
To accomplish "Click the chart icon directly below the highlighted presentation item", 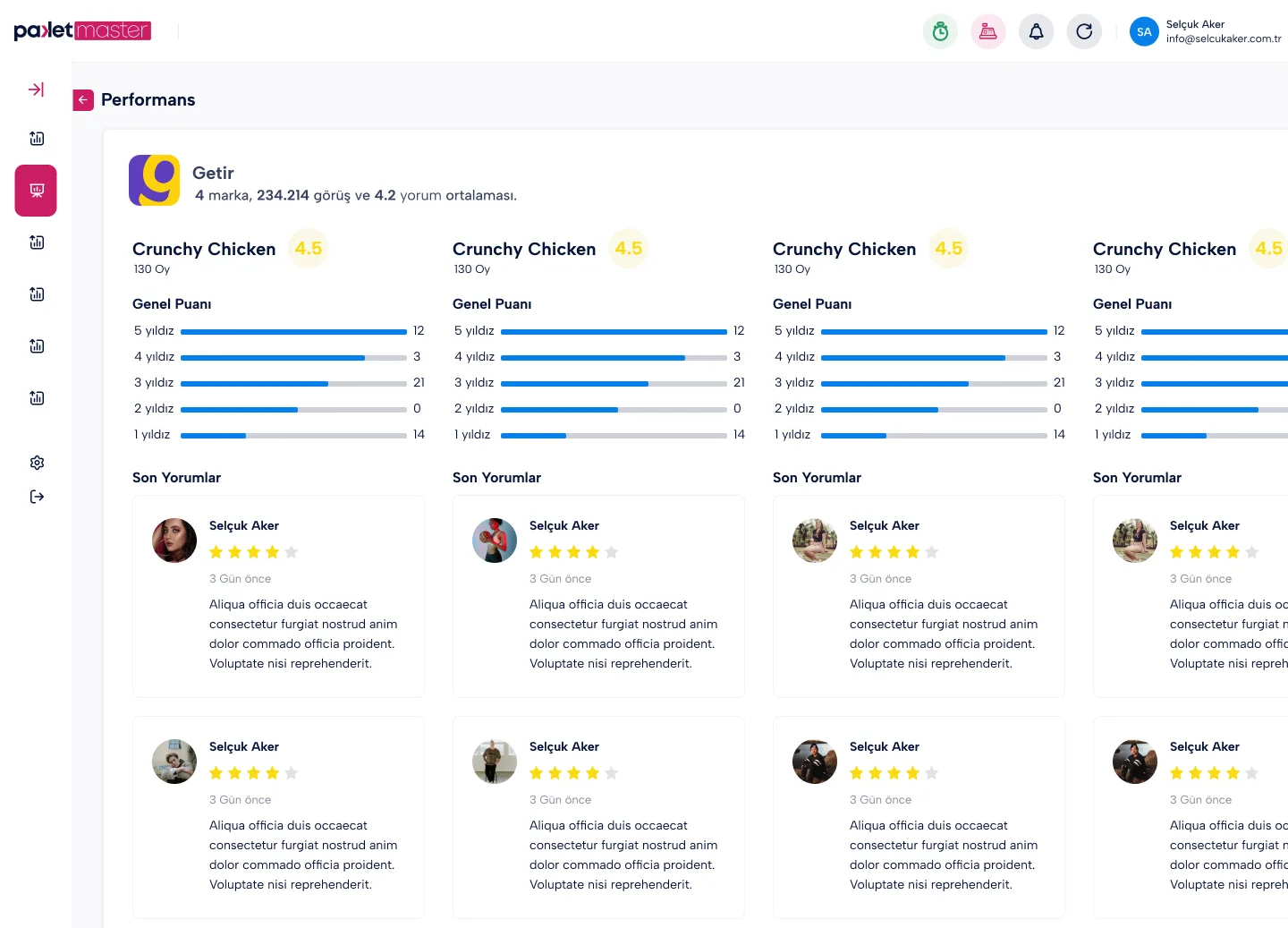I will 37,243.
